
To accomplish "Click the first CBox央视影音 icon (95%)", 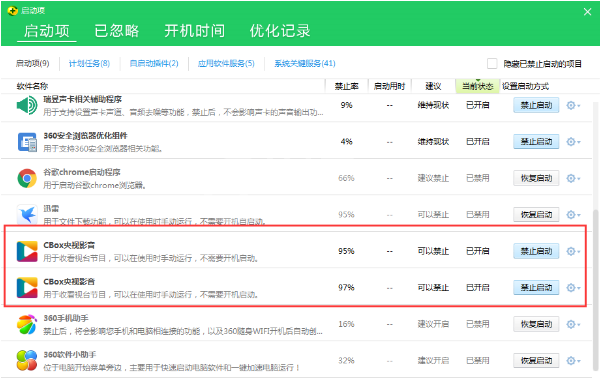I will [x=27, y=252].
